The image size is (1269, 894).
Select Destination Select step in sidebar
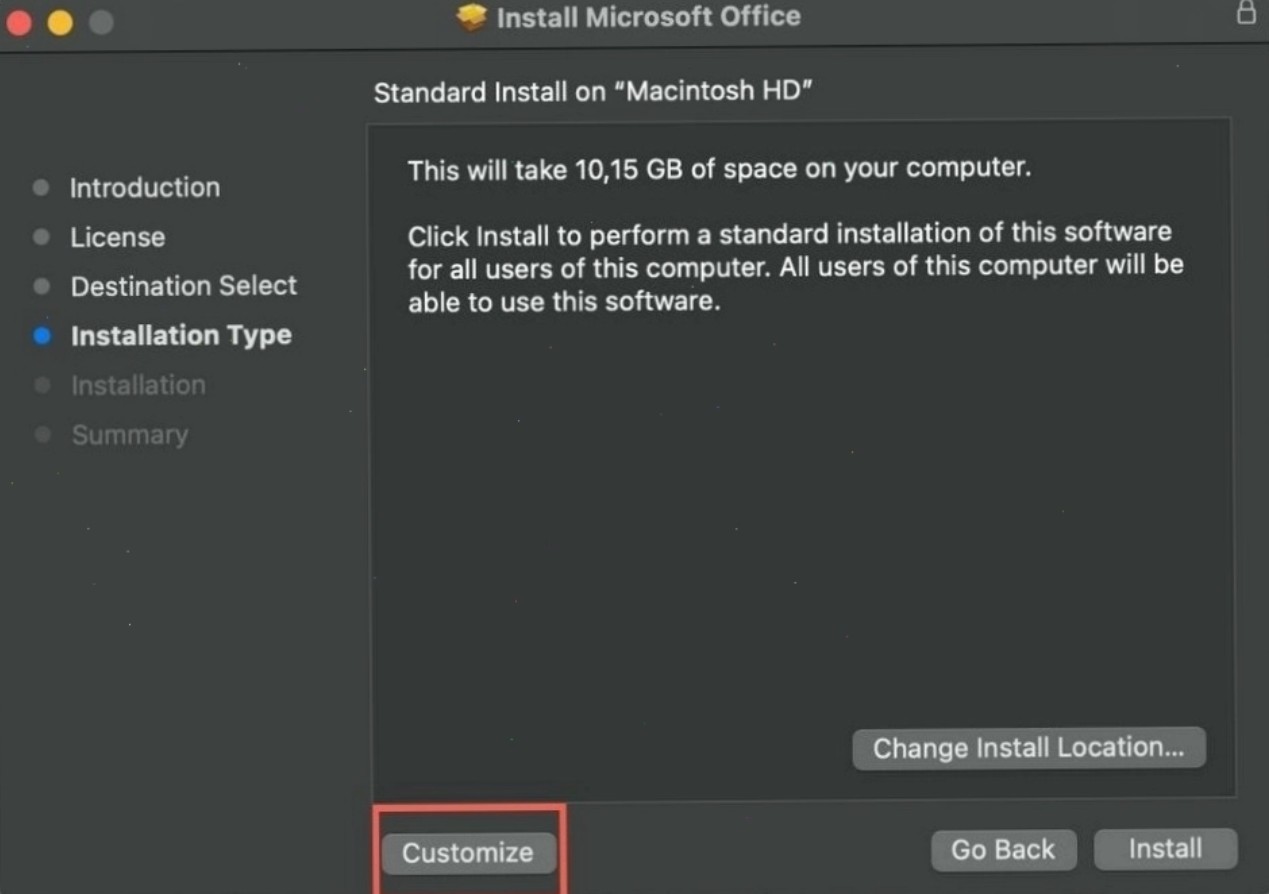184,286
